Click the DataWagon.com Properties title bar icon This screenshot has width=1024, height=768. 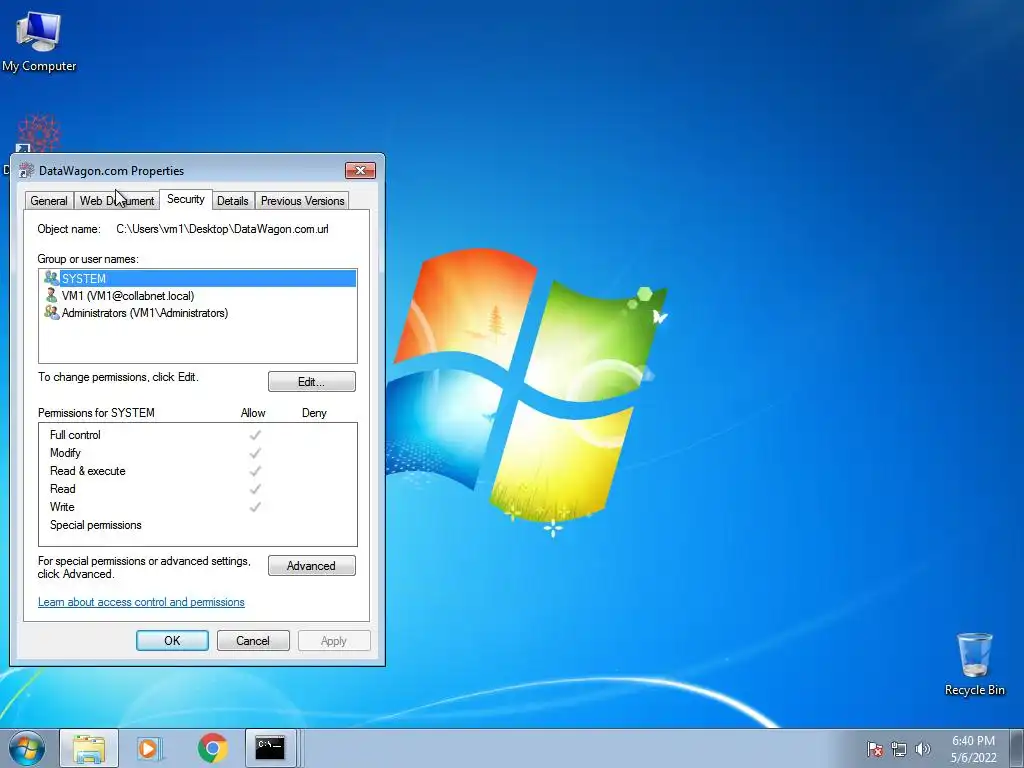[26, 170]
